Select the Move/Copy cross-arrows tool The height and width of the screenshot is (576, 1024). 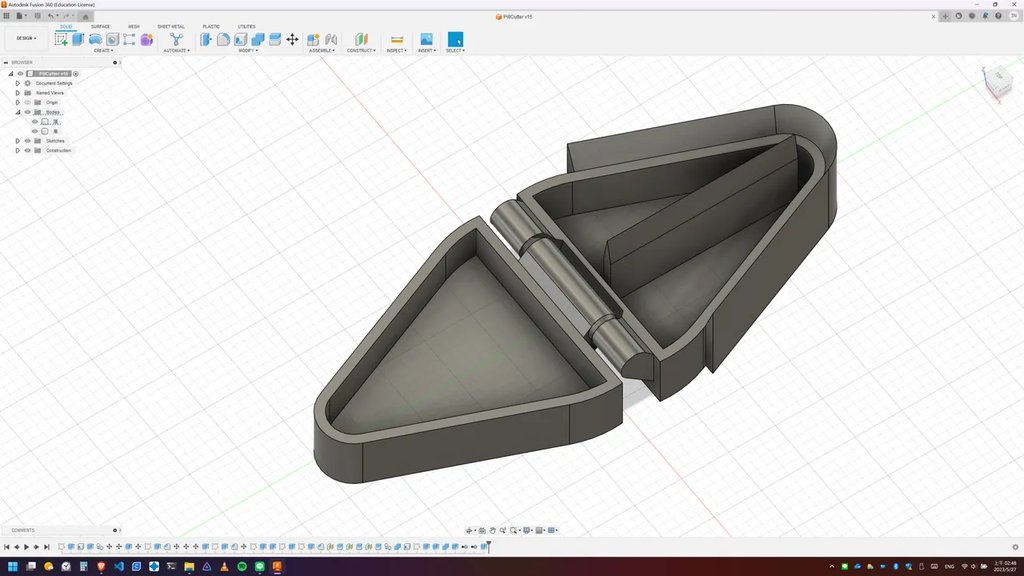click(x=292, y=39)
